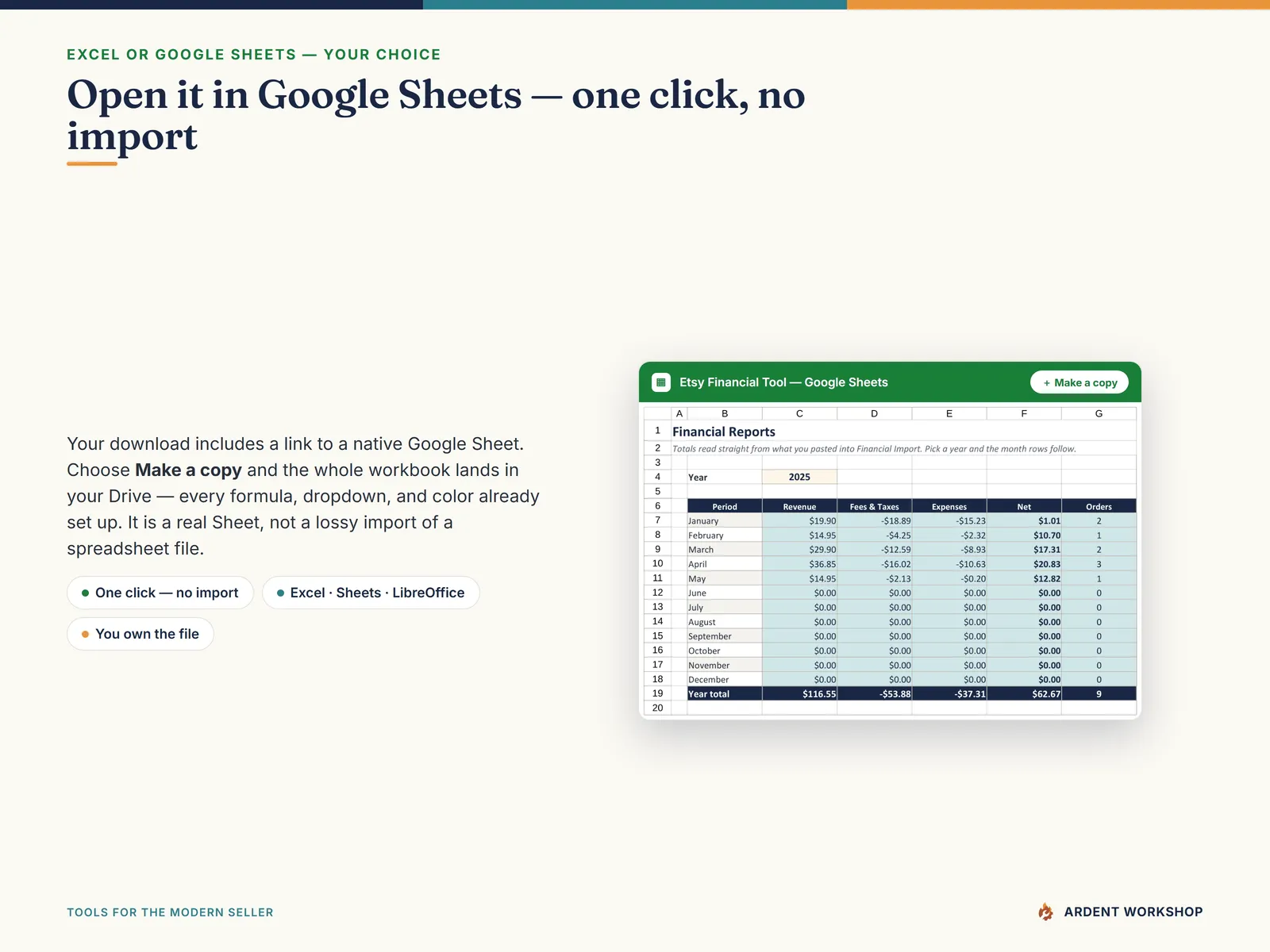
Task: Click the April row label
Action: (x=725, y=564)
